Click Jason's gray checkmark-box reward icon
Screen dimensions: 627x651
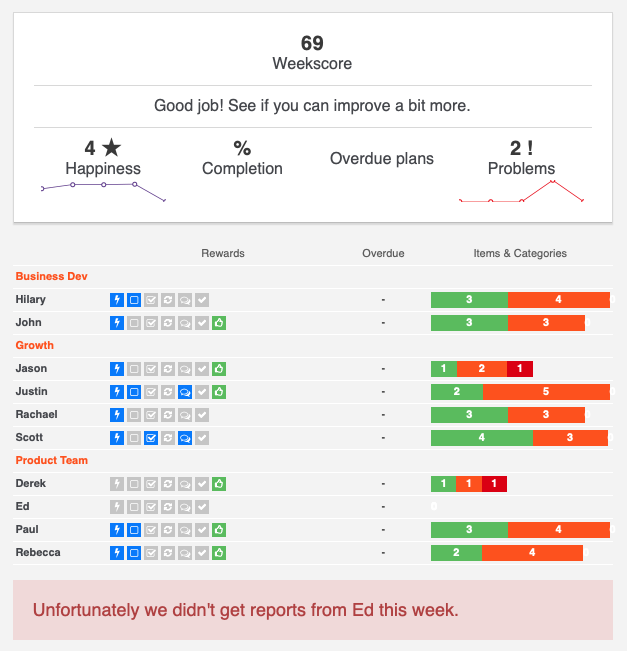151,369
